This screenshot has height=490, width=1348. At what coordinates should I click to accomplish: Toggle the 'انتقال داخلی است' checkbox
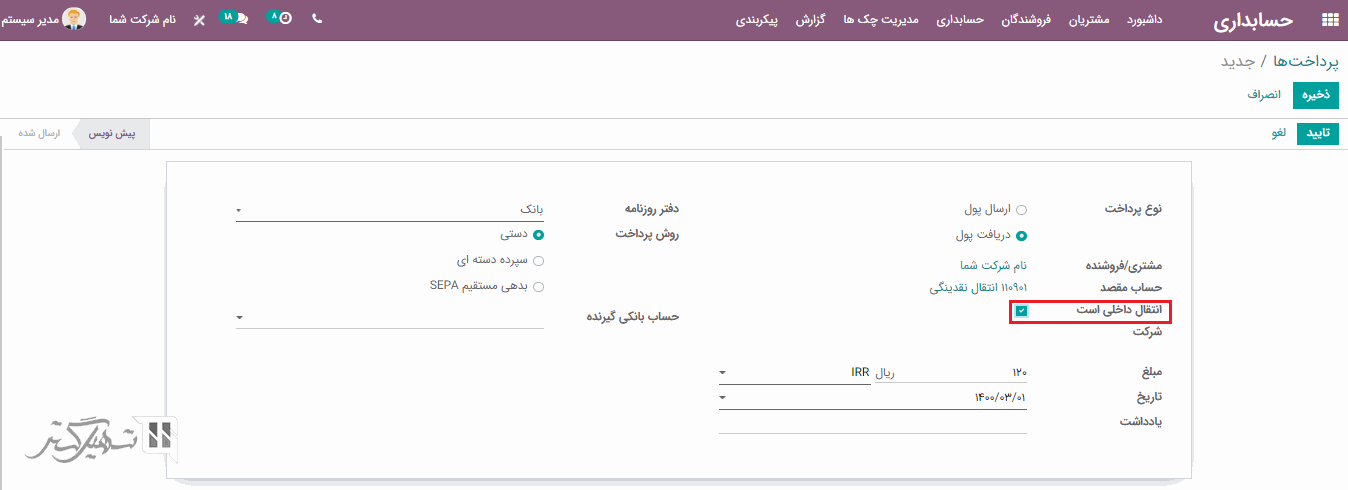pyautogui.click(x=1021, y=311)
